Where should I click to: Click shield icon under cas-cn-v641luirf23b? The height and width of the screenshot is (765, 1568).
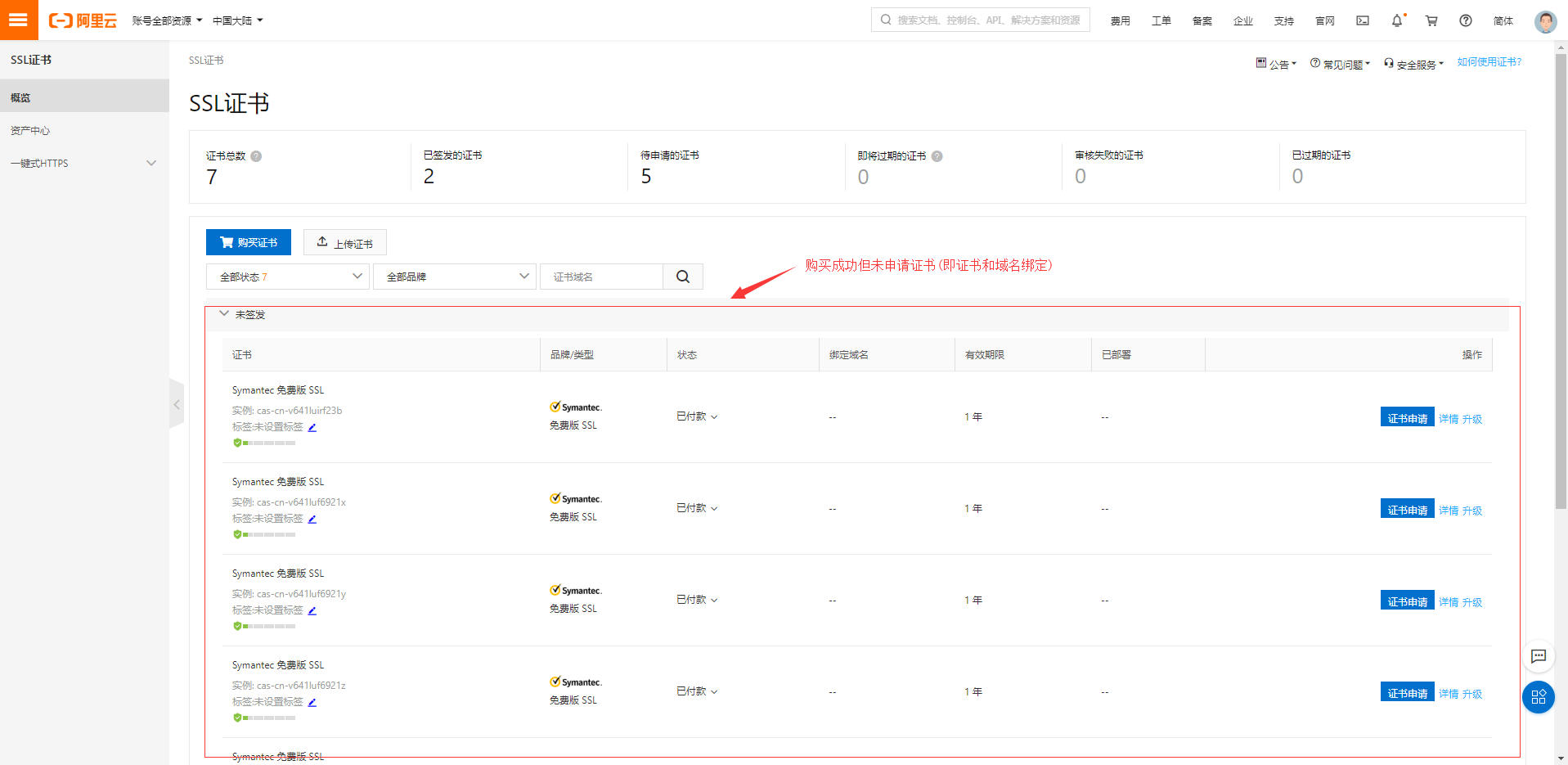[237, 443]
